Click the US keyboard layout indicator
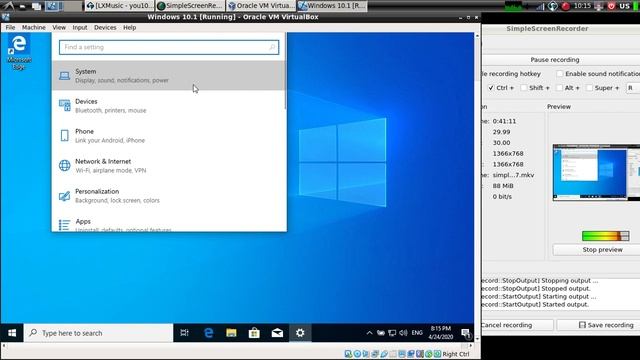Viewport: 640px width, 360px height. pos(624,6)
